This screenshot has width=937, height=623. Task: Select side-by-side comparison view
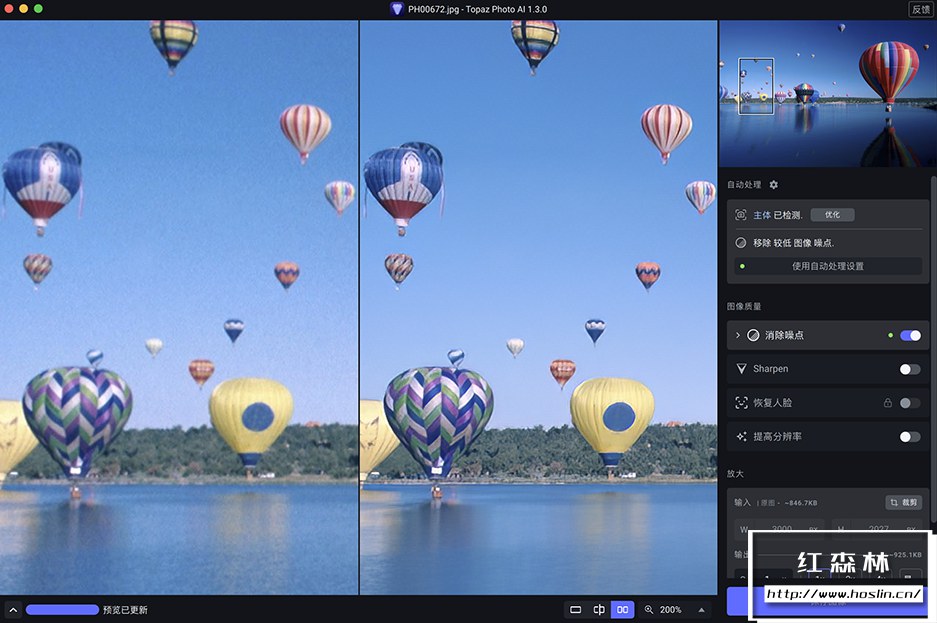click(622, 609)
